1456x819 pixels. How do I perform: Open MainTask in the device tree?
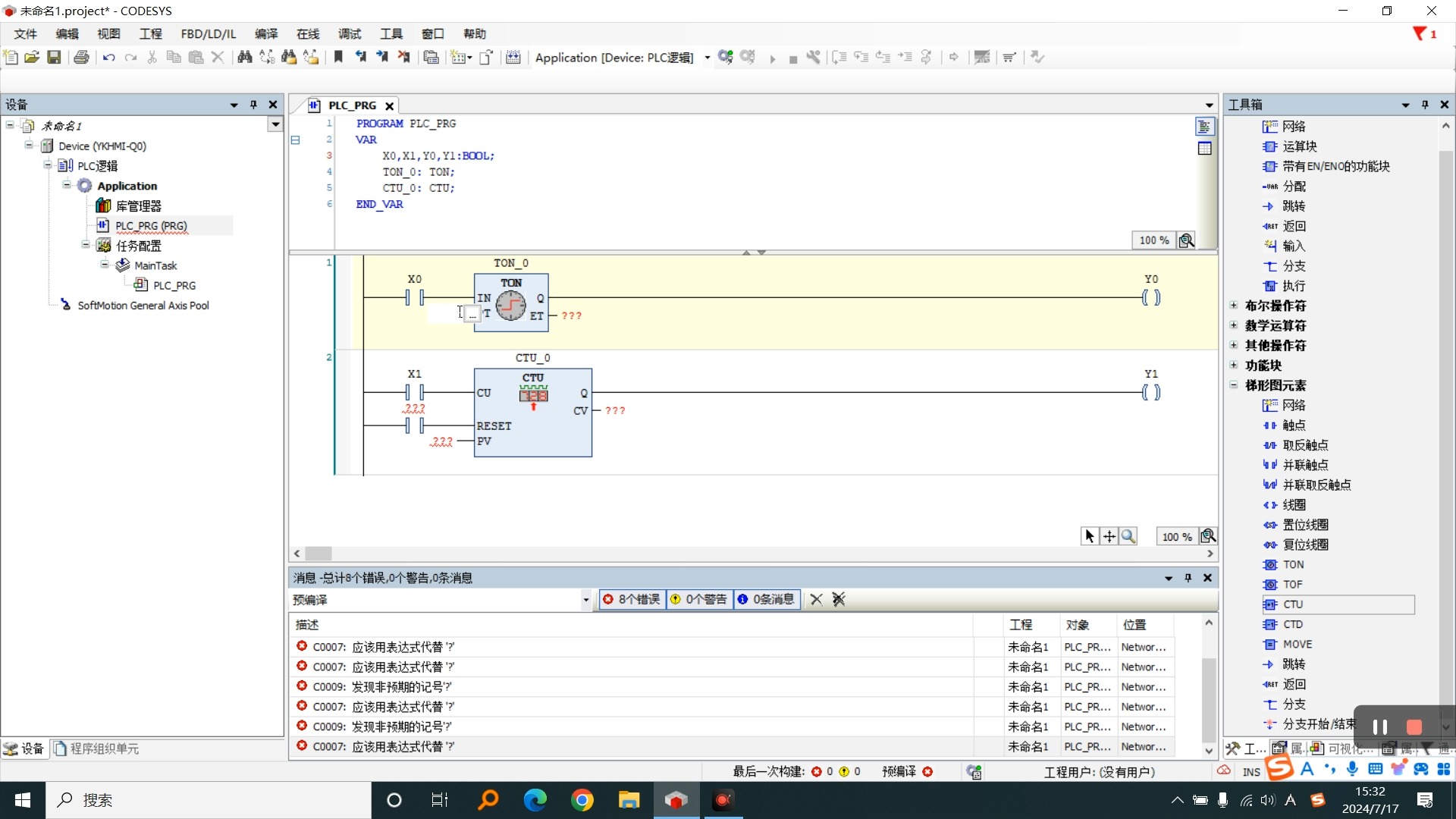(x=155, y=265)
